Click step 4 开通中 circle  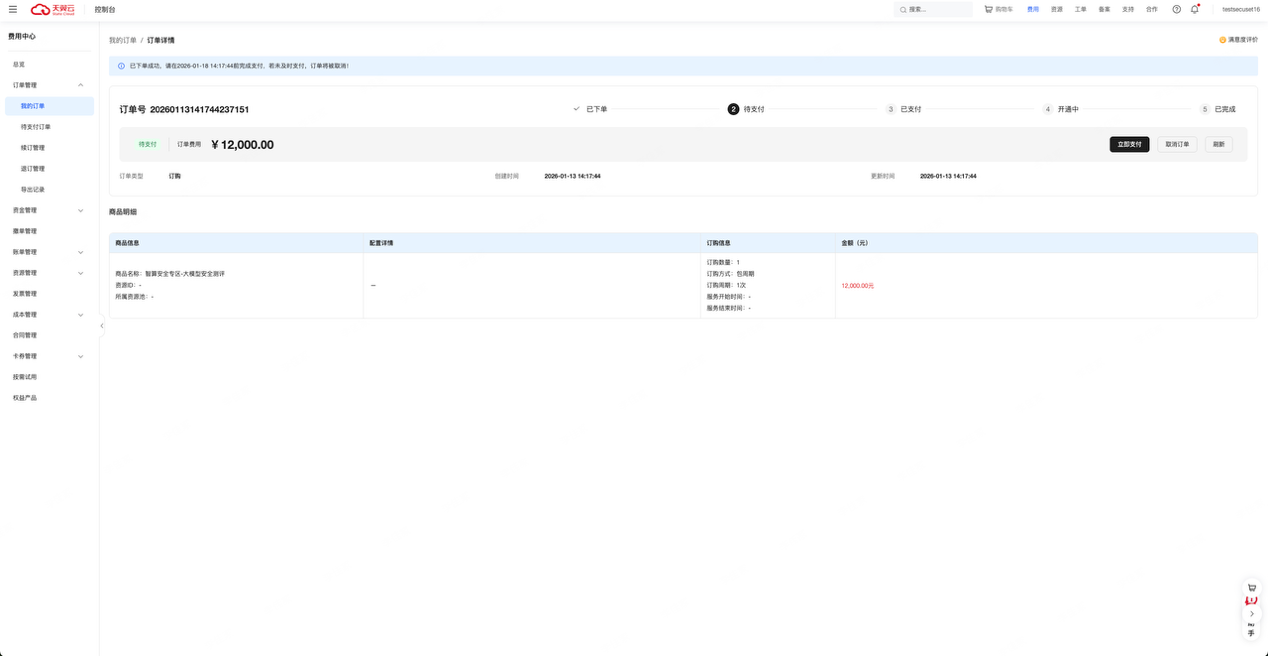tap(1047, 109)
